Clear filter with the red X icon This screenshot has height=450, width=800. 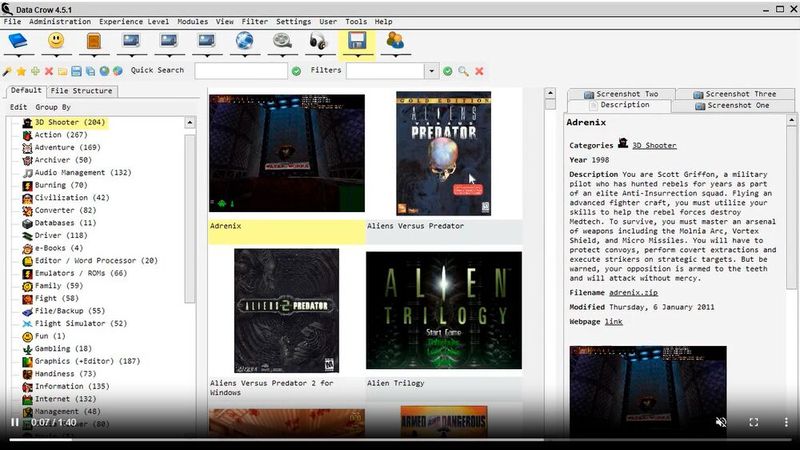(479, 71)
